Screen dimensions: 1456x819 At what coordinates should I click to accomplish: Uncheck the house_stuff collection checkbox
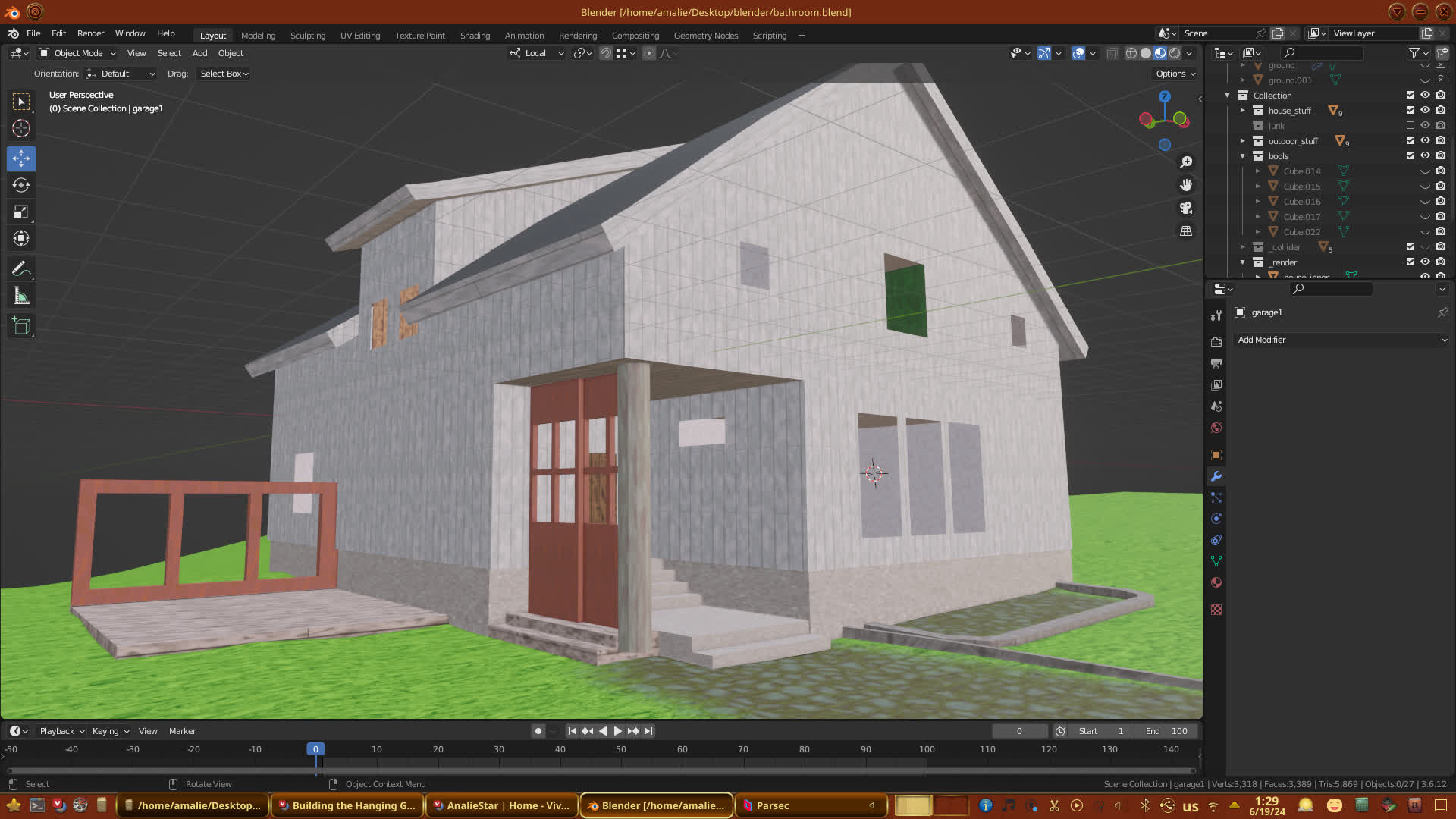click(1410, 111)
